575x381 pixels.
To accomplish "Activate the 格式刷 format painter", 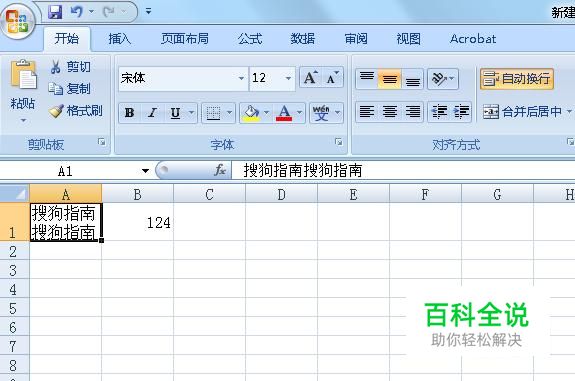I will pyautogui.click(x=76, y=111).
